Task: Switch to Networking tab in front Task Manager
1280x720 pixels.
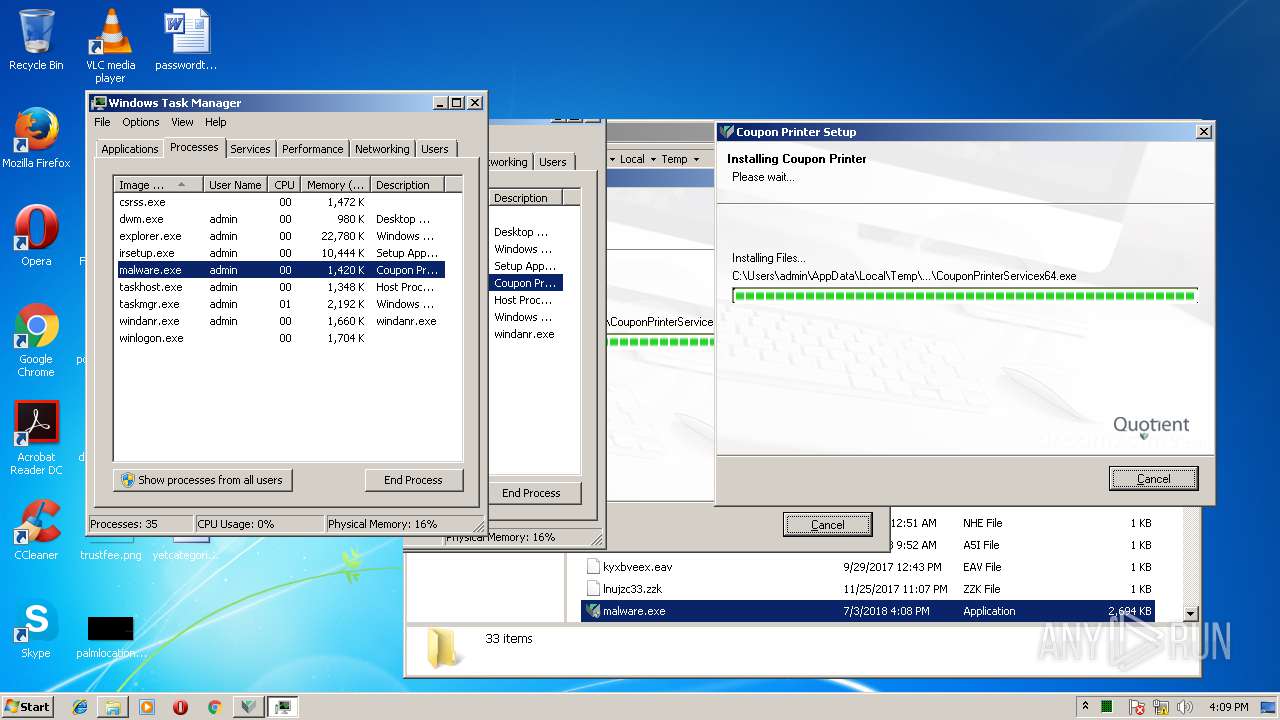Action: [x=382, y=149]
